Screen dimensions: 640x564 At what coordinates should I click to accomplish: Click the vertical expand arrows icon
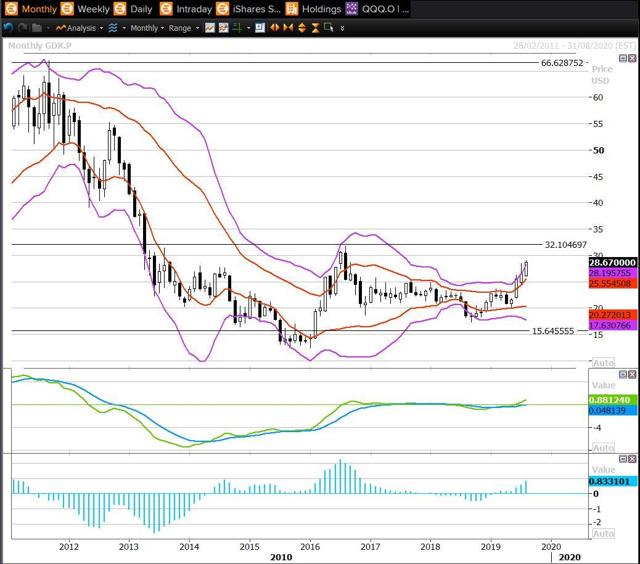[x=302, y=28]
